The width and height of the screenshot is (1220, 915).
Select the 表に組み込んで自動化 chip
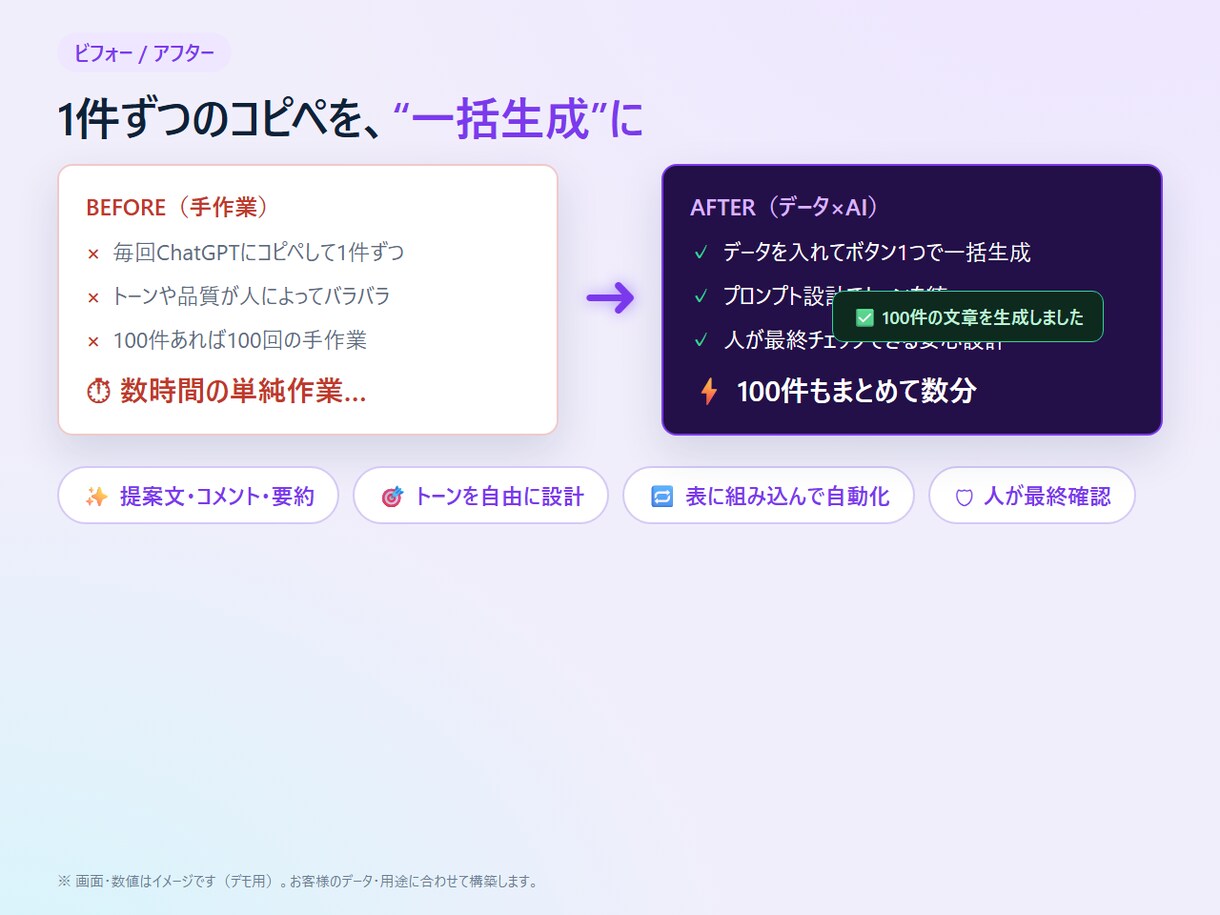coord(768,495)
